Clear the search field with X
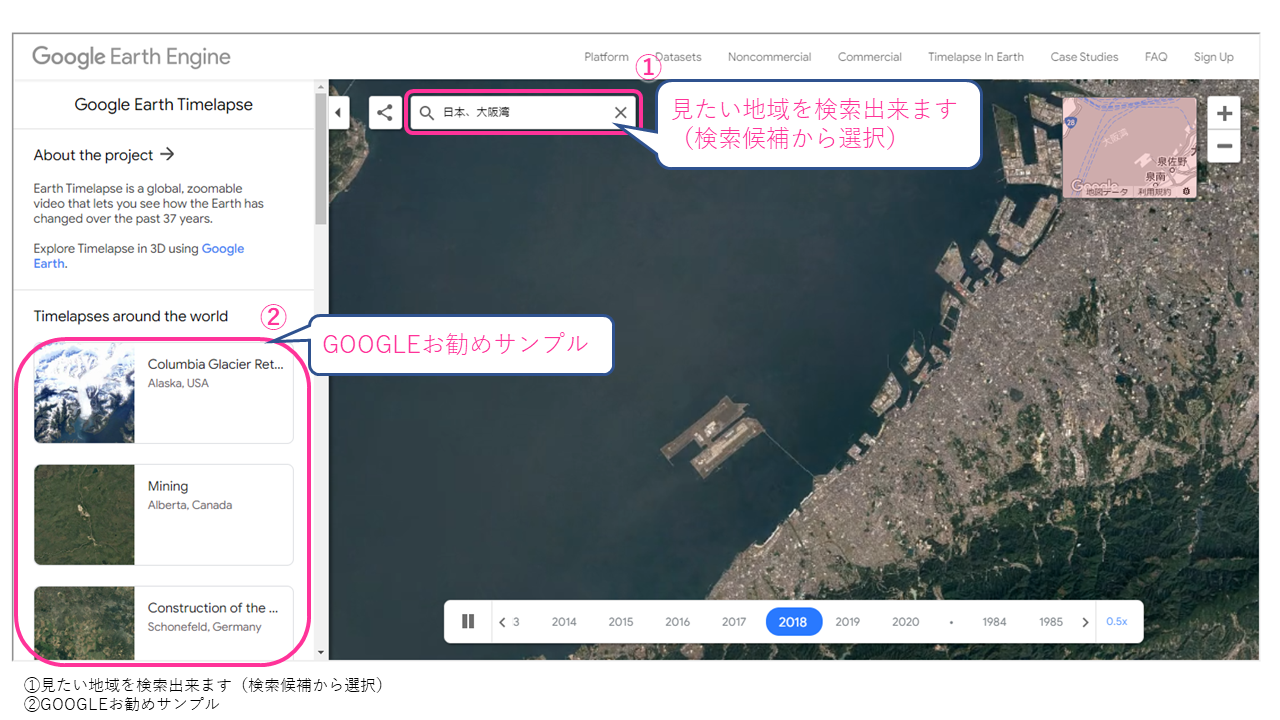 click(x=621, y=113)
